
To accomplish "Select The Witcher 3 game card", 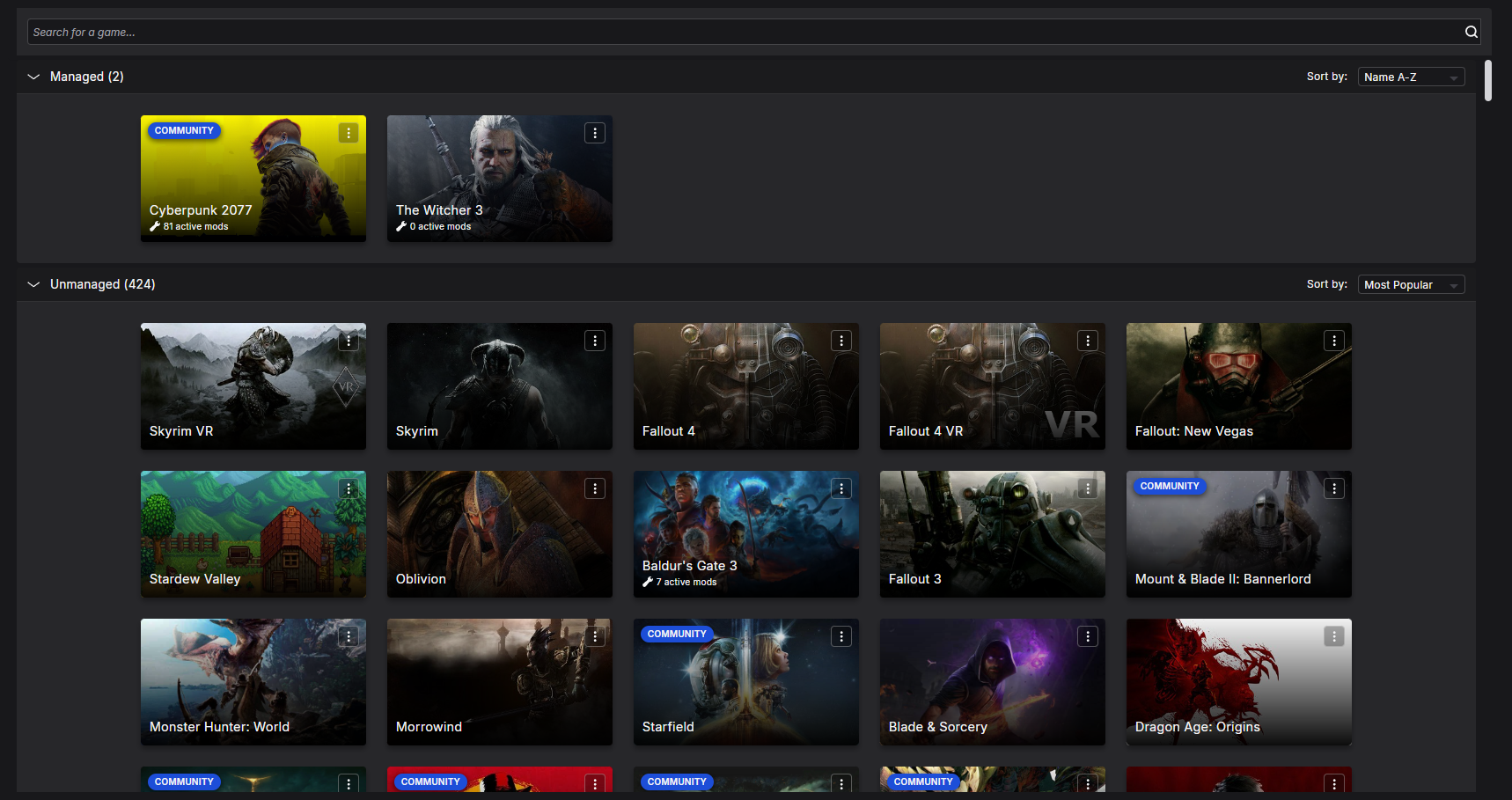I will [x=500, y=179].
